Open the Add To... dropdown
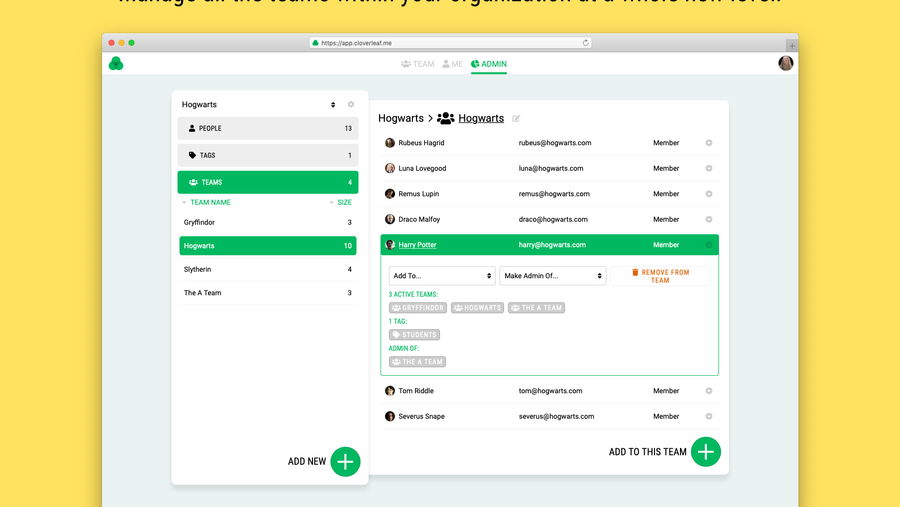900x507 pixels. [x=442, y=276]
